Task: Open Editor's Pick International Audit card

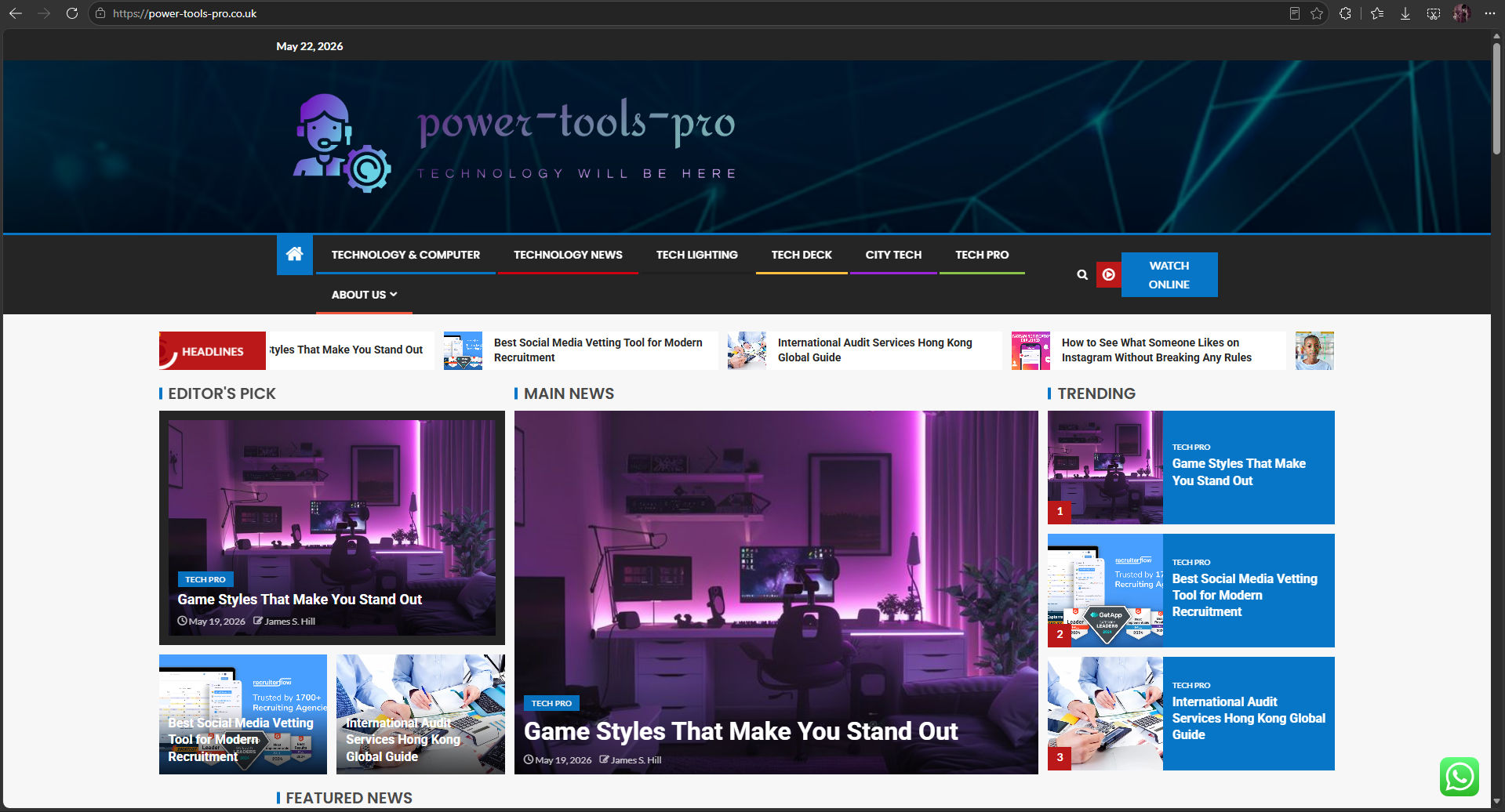Action: pos(420,714)
